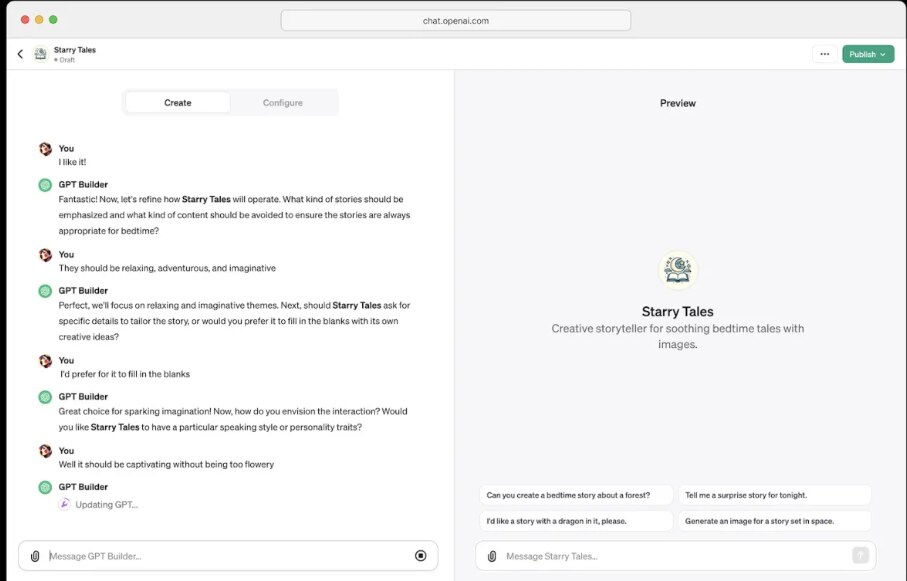Open the three-dot more options menu
Image resolution: width=907 pixels, height=581 pixels.
point(824,54)
